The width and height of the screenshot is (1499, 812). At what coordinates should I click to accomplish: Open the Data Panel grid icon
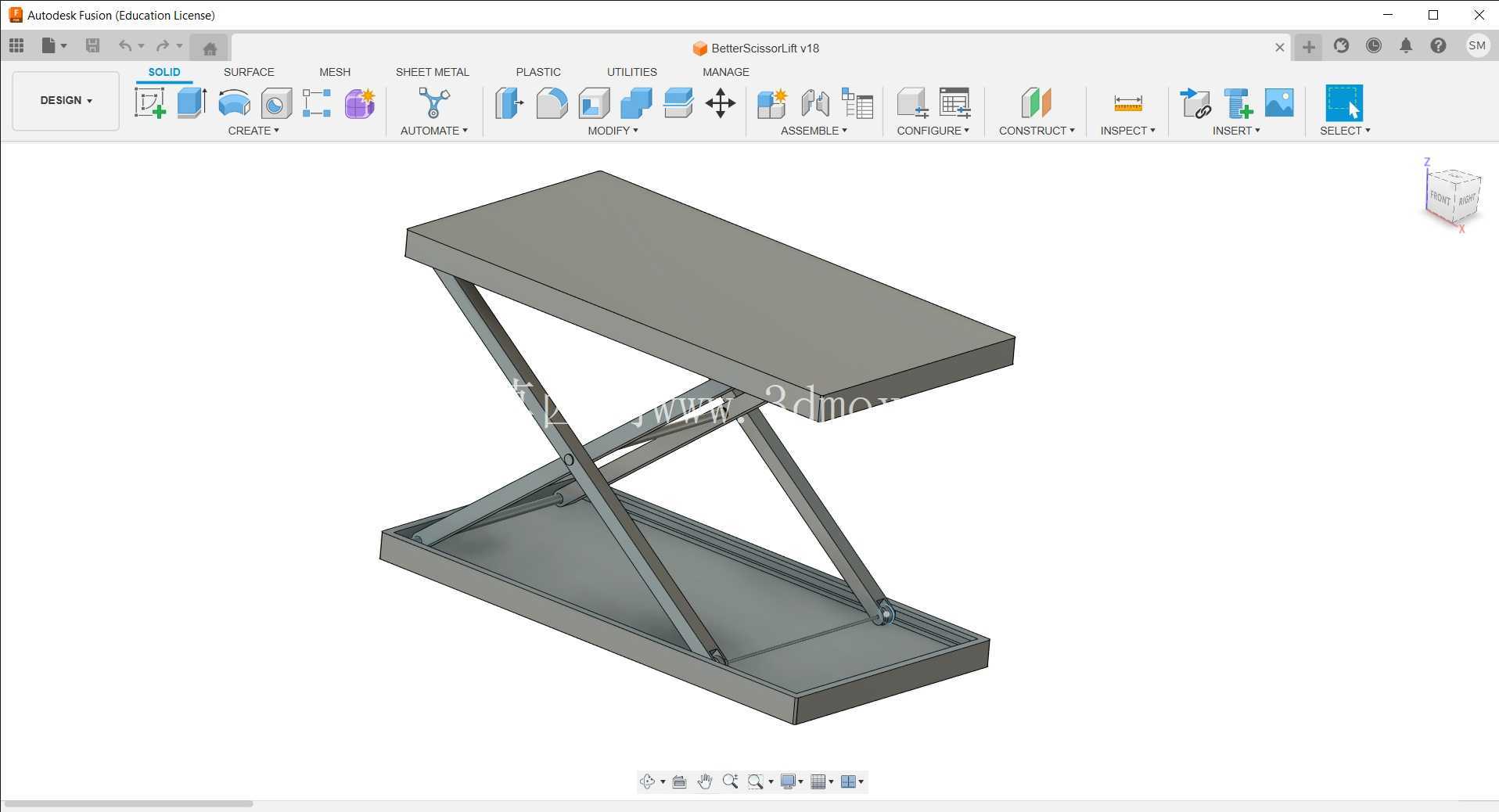[x=16, y=45]
